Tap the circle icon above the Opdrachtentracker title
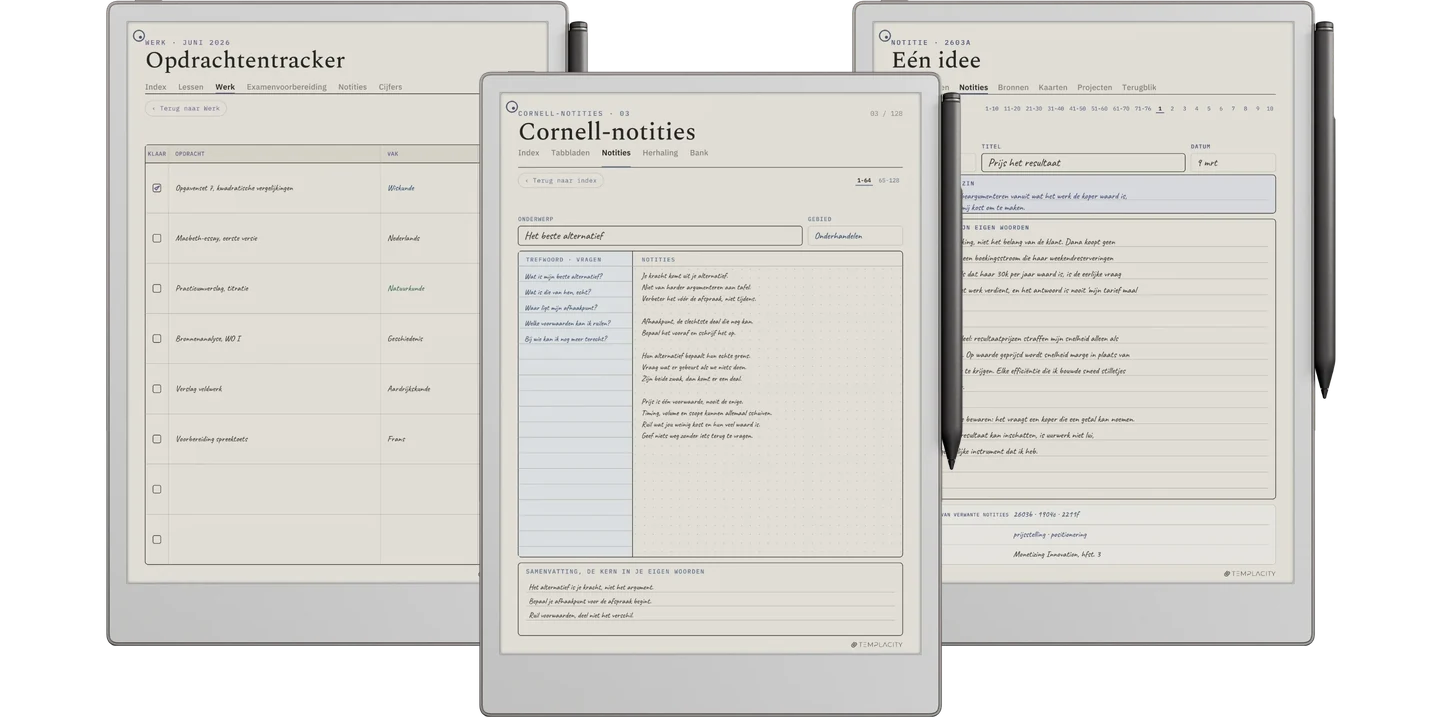 pos(139,35)
